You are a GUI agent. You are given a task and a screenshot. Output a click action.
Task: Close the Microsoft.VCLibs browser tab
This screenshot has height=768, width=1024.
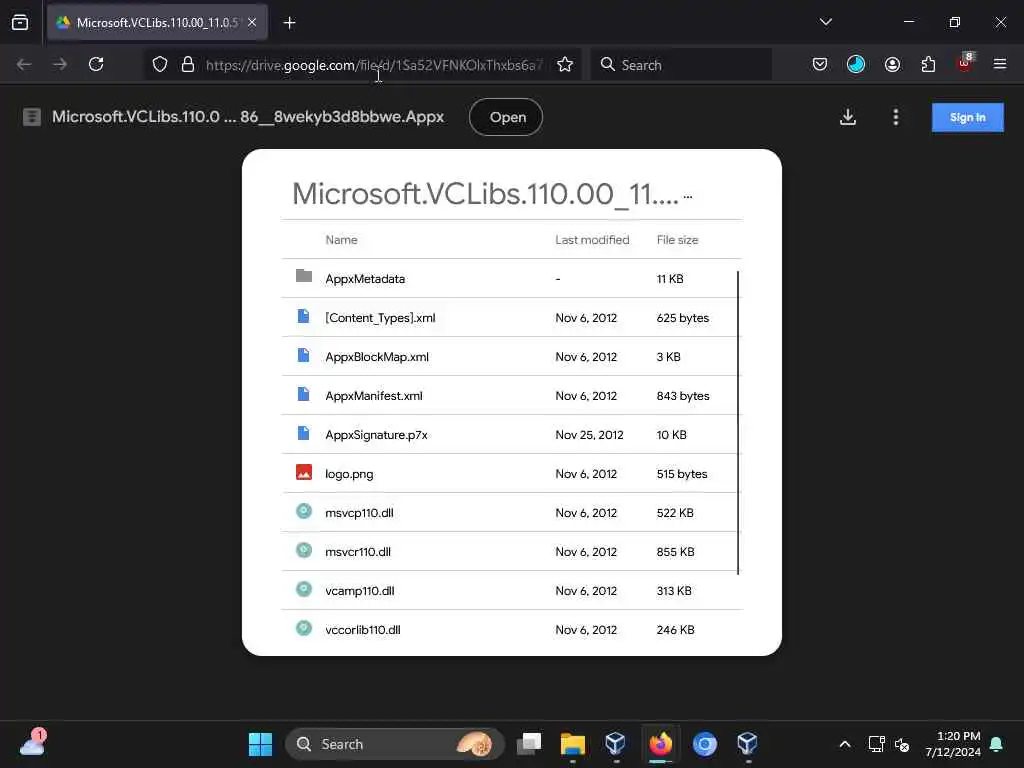[x=252, y=23]
